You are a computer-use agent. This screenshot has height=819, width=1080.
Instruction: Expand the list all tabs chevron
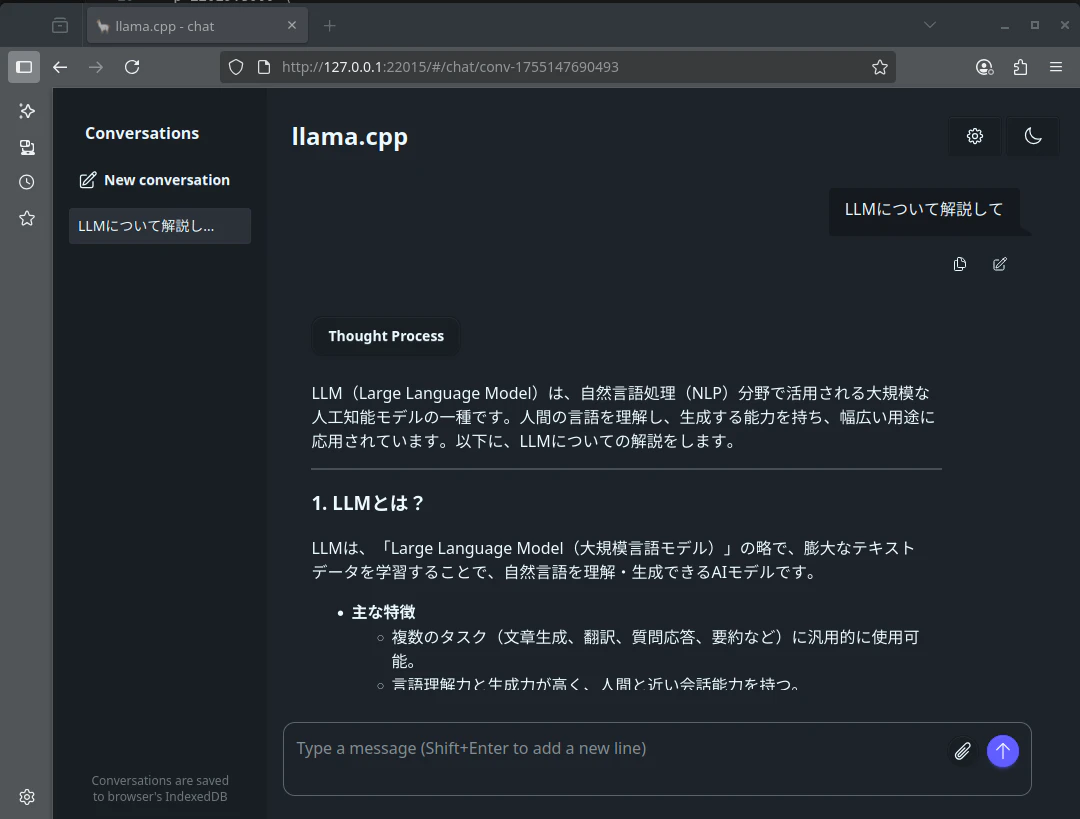tap(930, 25)
